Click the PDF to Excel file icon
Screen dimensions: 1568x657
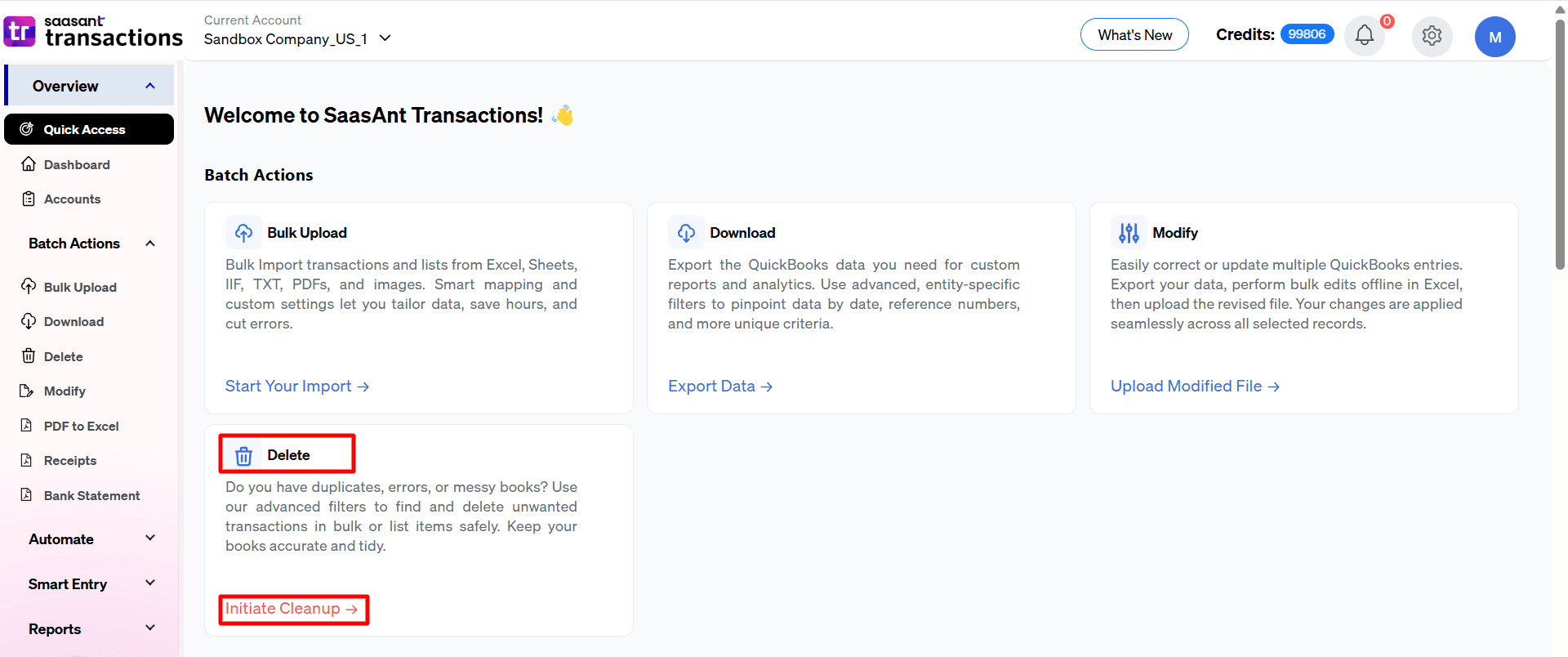(x=27, y=426)
